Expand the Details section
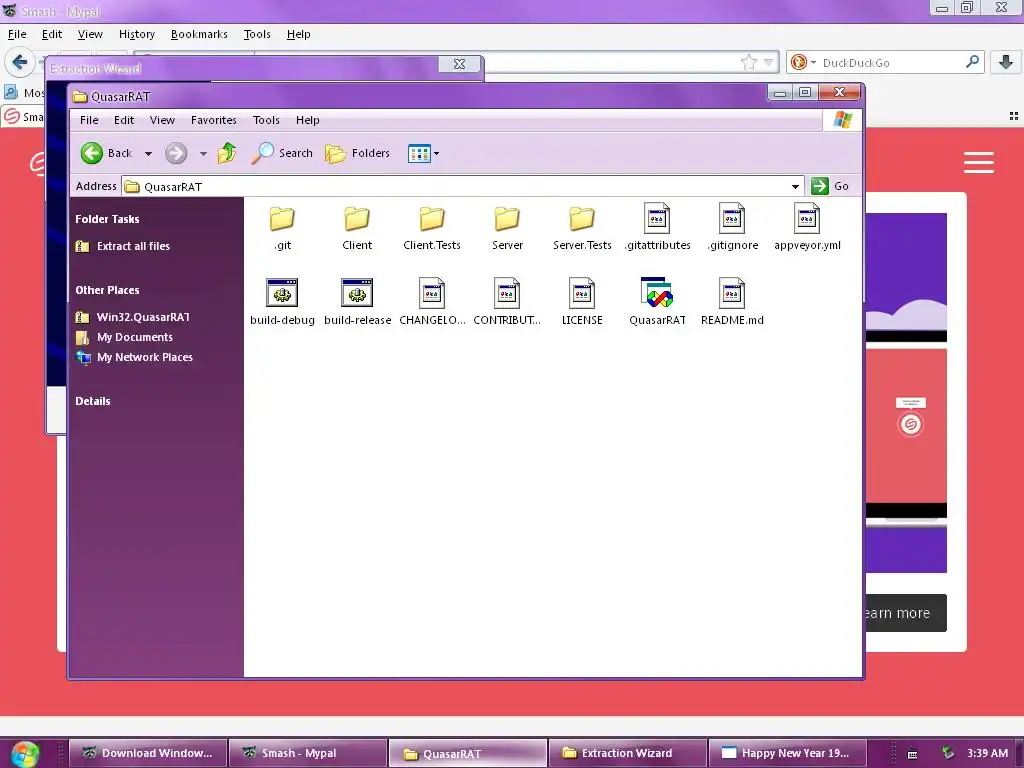Viewport: 1024px width, 768px height. (x=93, y=401)
